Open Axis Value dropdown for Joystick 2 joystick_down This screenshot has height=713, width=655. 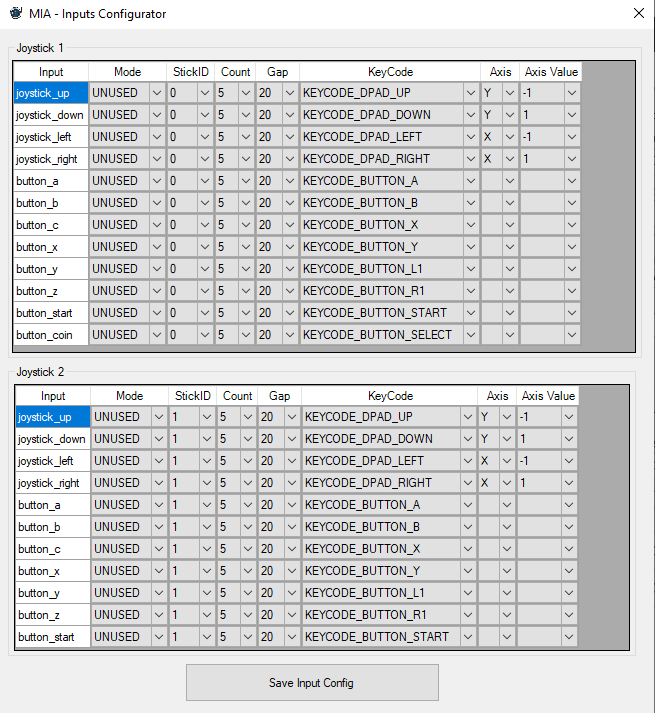[x=569, y=439]
